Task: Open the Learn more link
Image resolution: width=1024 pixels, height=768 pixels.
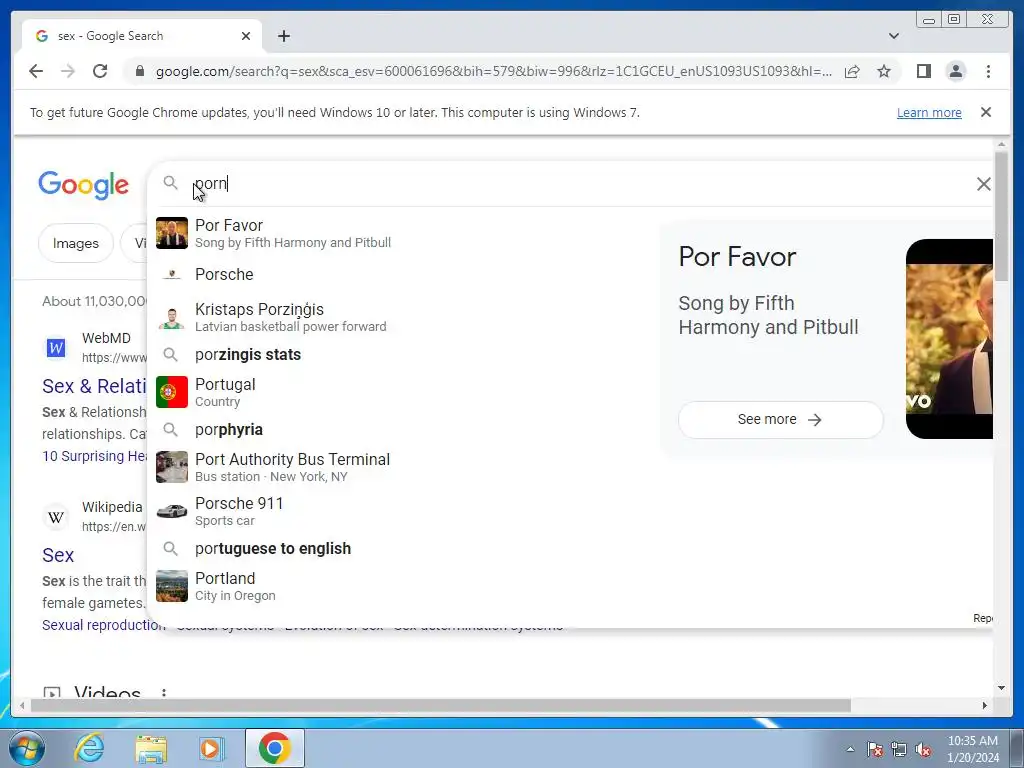Action: [x=929, y=112]
